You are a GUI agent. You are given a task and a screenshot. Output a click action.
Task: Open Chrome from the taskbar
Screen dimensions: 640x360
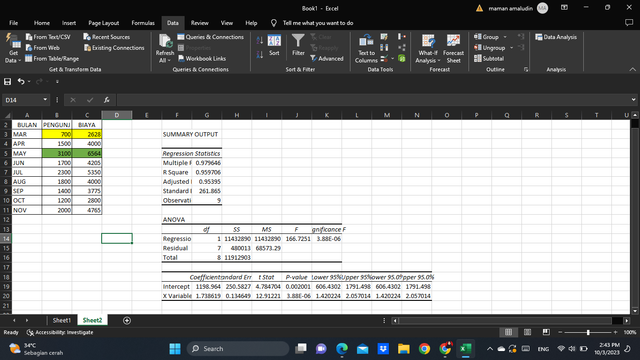pyautogui.click(x=424, y=349)
